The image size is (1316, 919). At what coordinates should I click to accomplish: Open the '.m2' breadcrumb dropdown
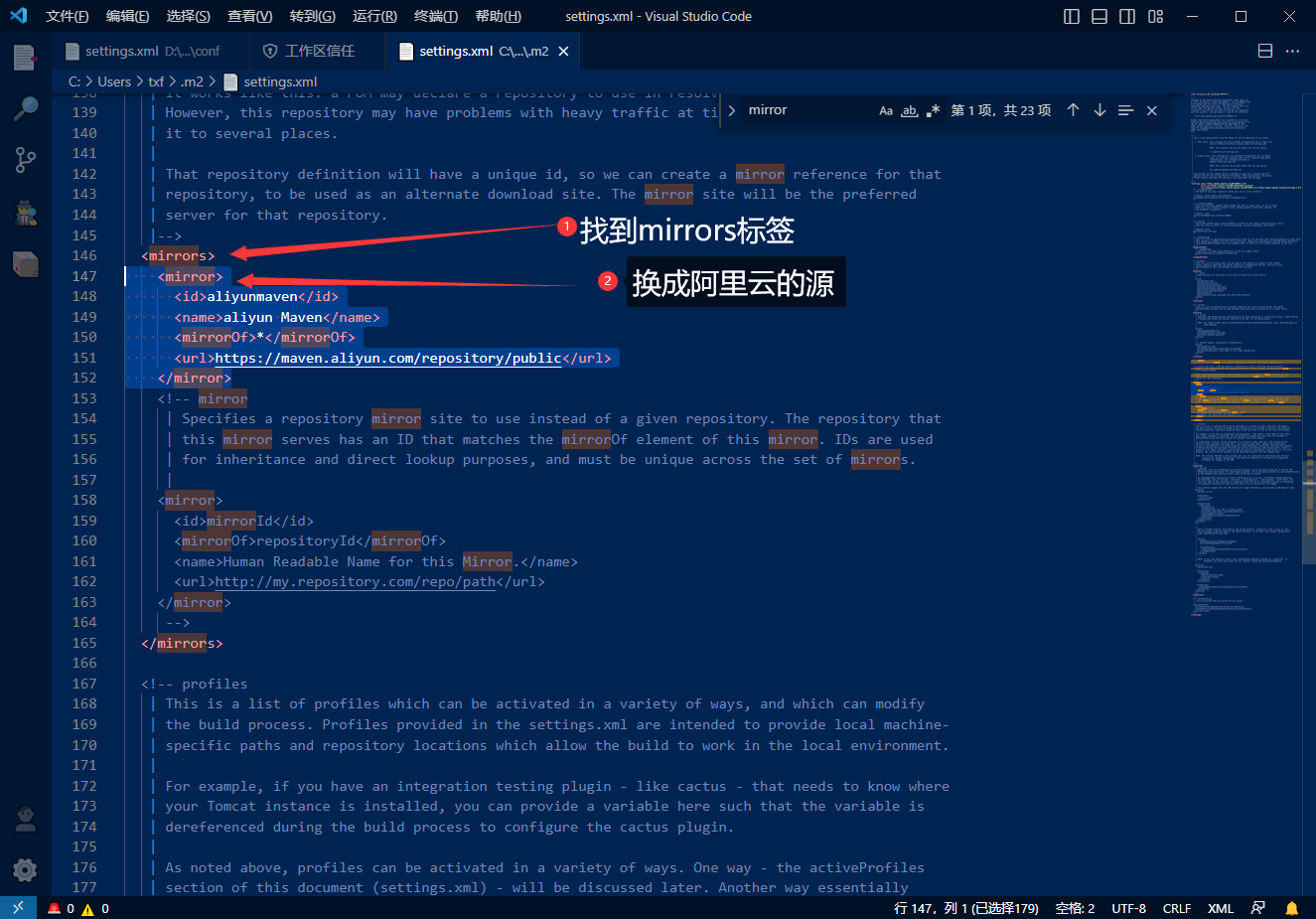point(193,81)
